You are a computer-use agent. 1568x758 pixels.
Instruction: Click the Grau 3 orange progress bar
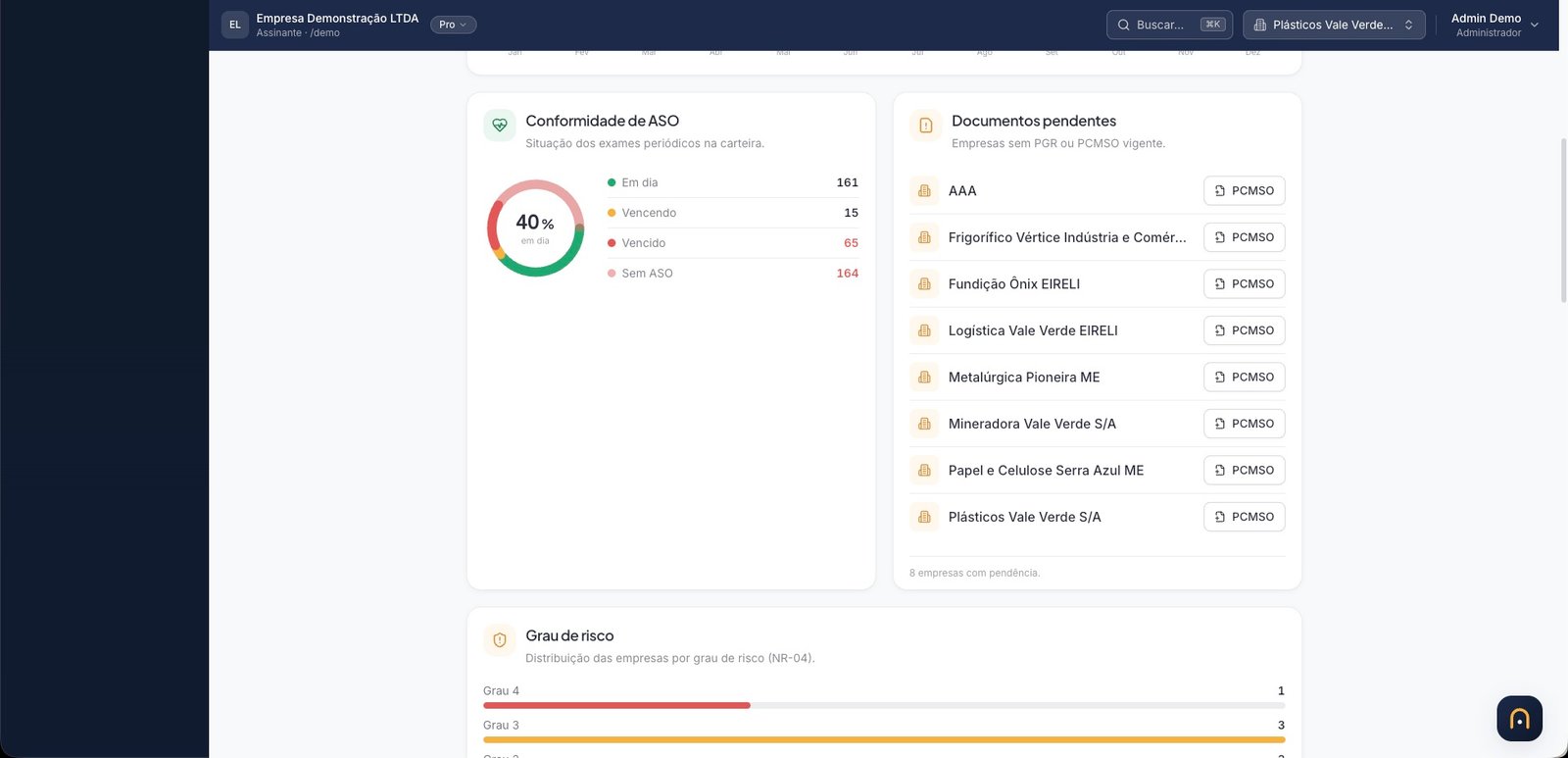(884, 739)
